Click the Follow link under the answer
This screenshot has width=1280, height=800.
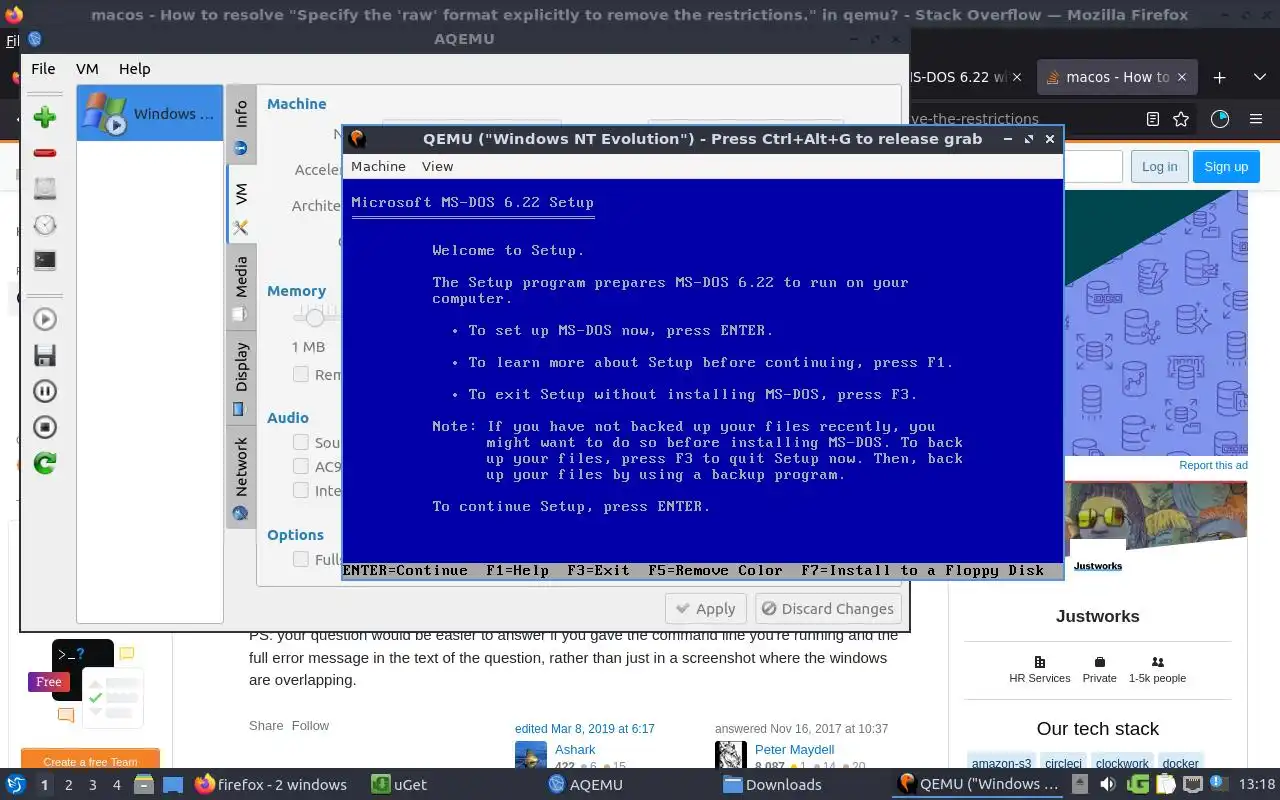pyautogui.click(x=310, y=725)
